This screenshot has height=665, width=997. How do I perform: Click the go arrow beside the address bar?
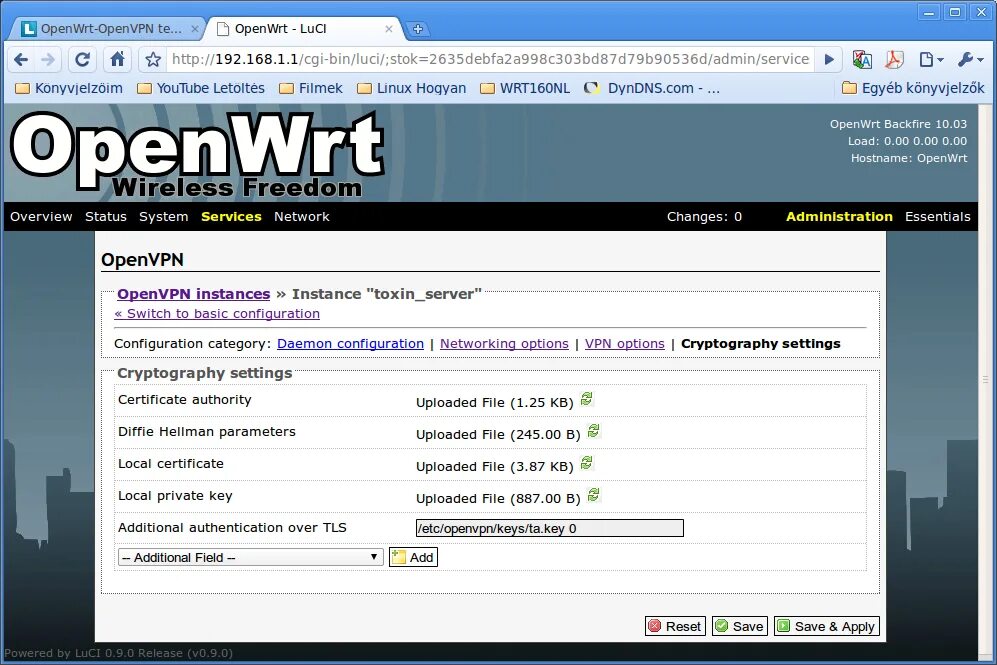(829, 60)
